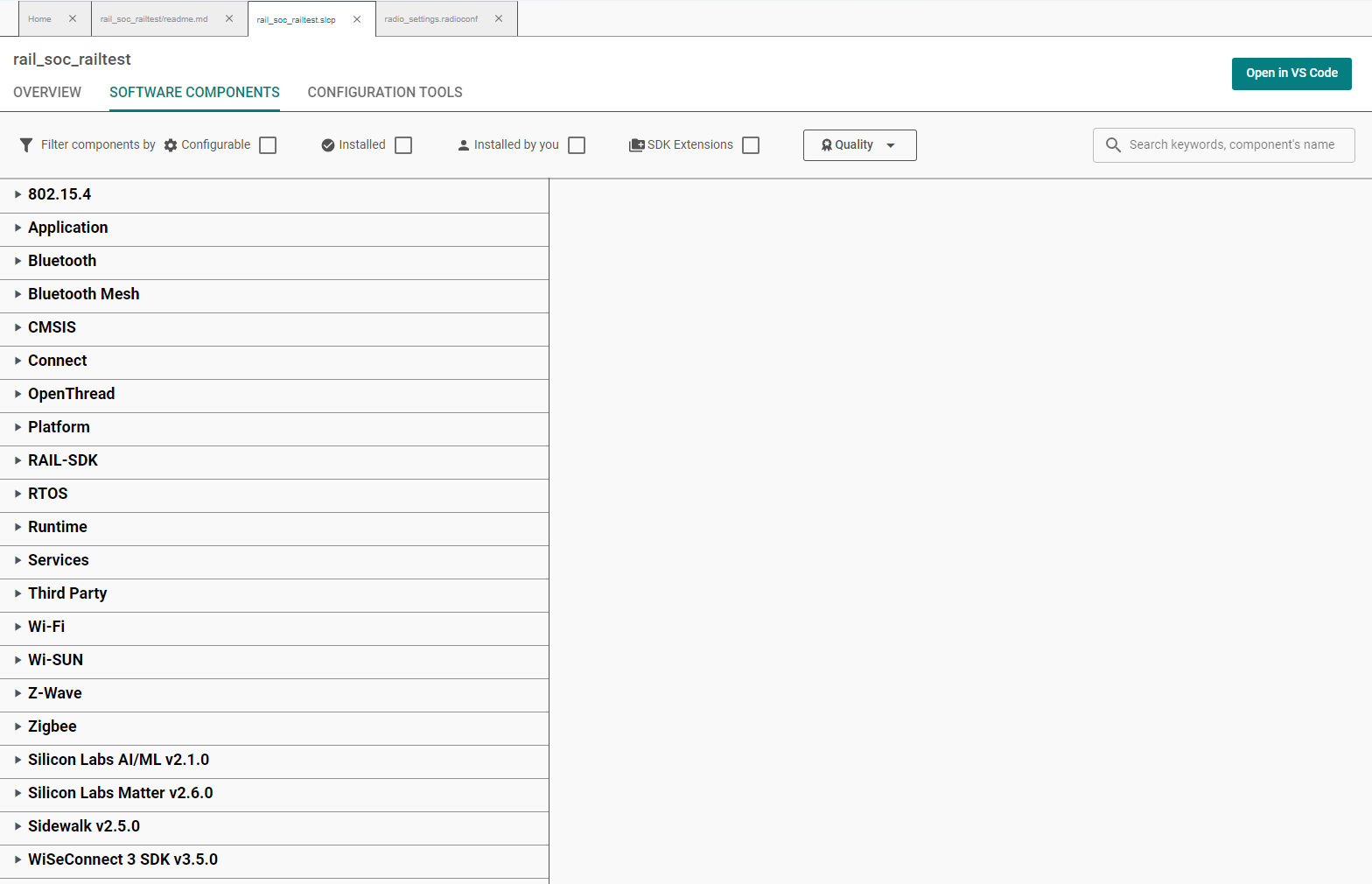1372x884 pixels.
Task: Focus the component search field
Action: coord(1223,145)
